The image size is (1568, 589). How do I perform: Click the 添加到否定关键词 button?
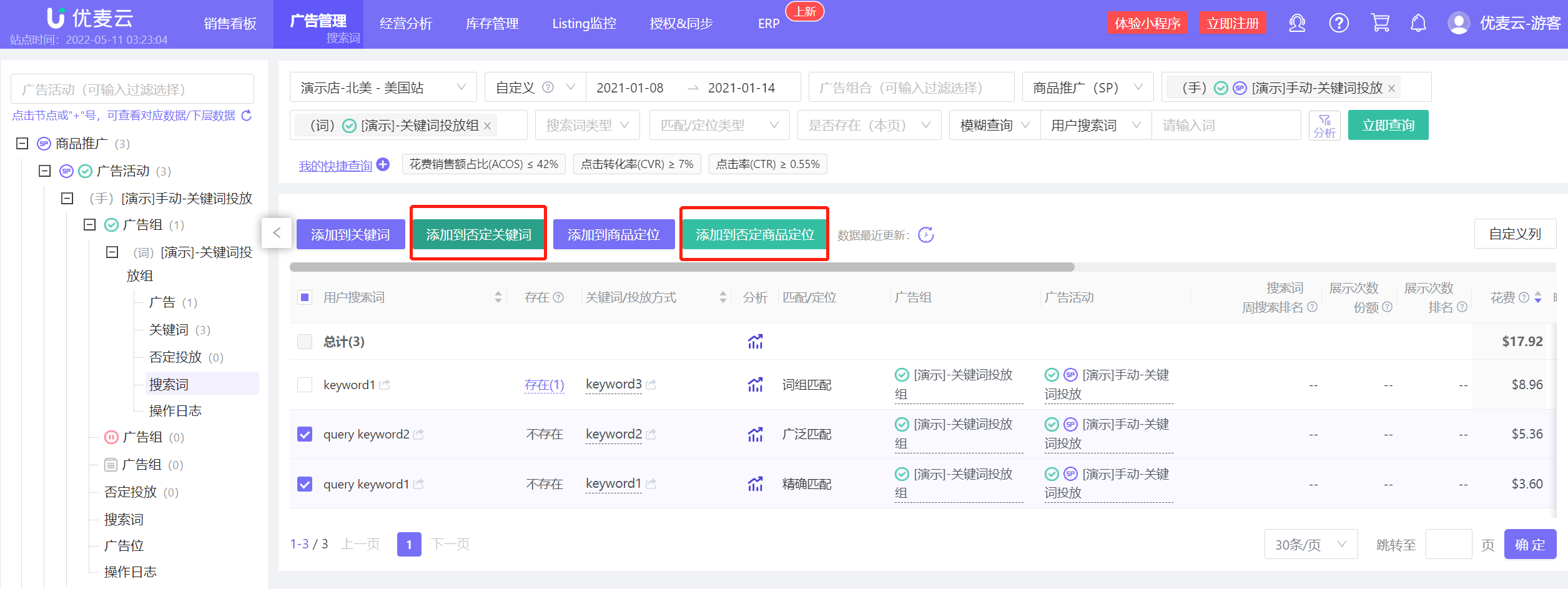[478, 234]
